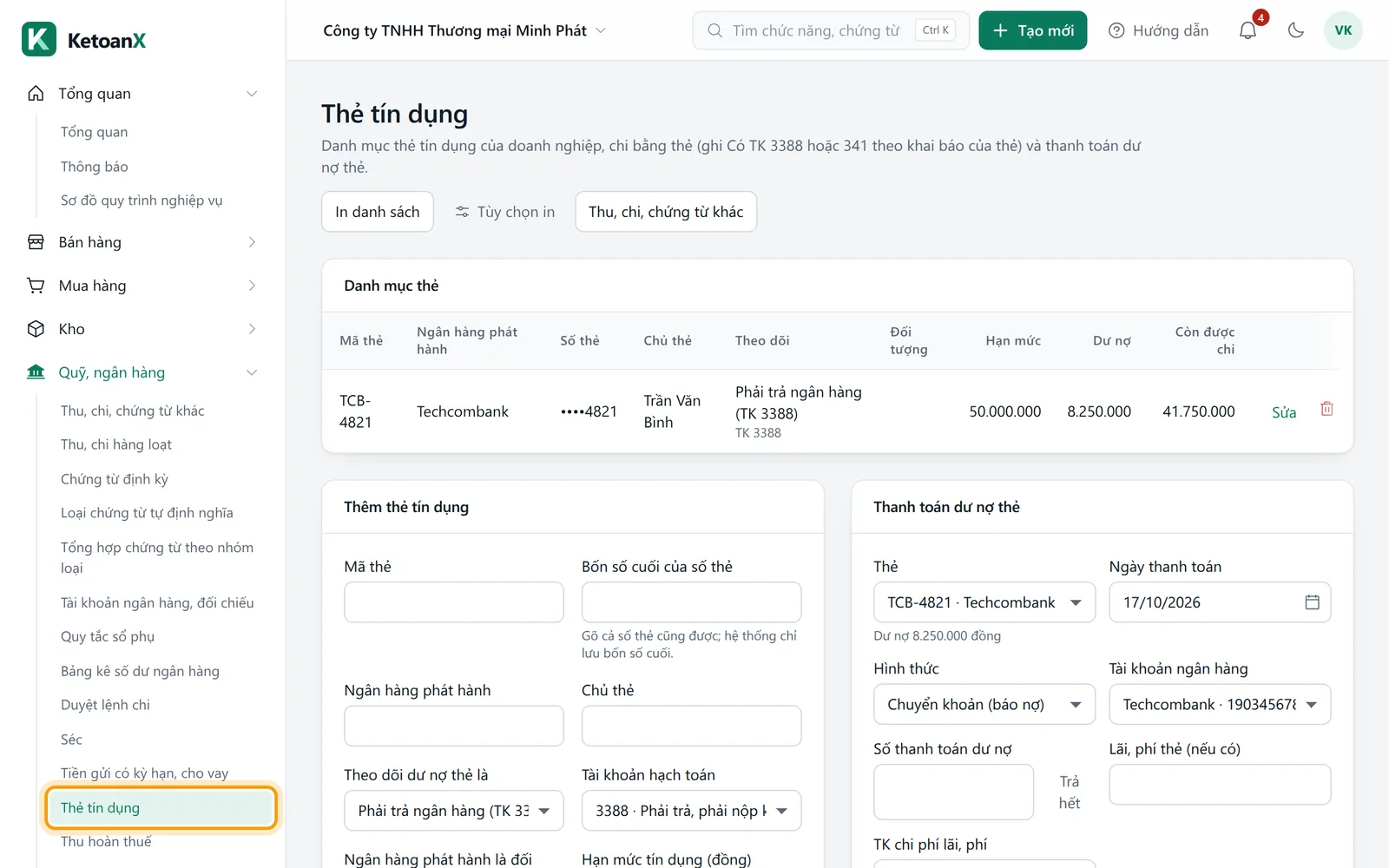
Task: Click the Mã thẻ input field
Action: click(x=454, y=602)
